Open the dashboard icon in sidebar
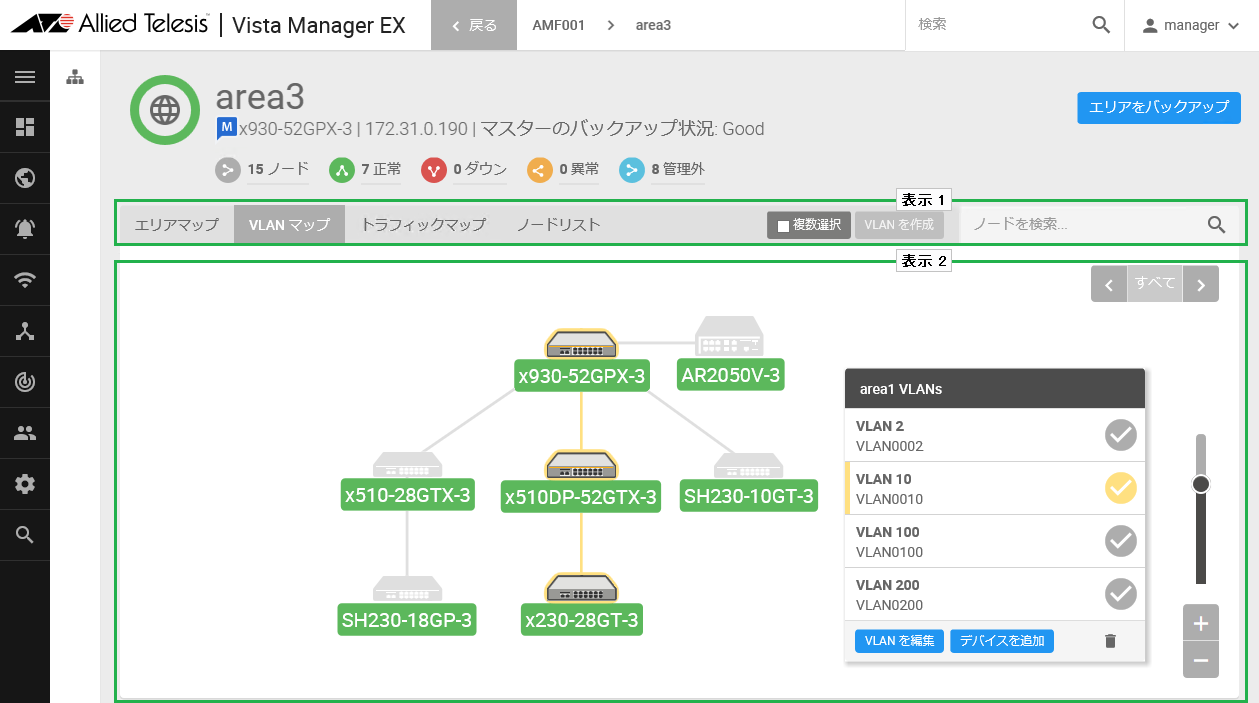Viewport: 1259px width, 703px height. click(25, 127)
